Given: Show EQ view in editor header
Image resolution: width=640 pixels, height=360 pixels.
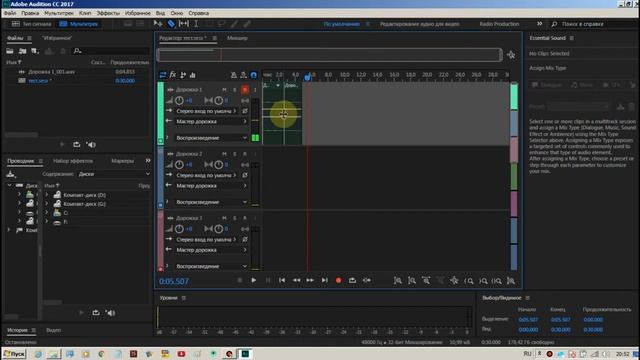Looking at the screenshot, I should click(x=193, y=75).
